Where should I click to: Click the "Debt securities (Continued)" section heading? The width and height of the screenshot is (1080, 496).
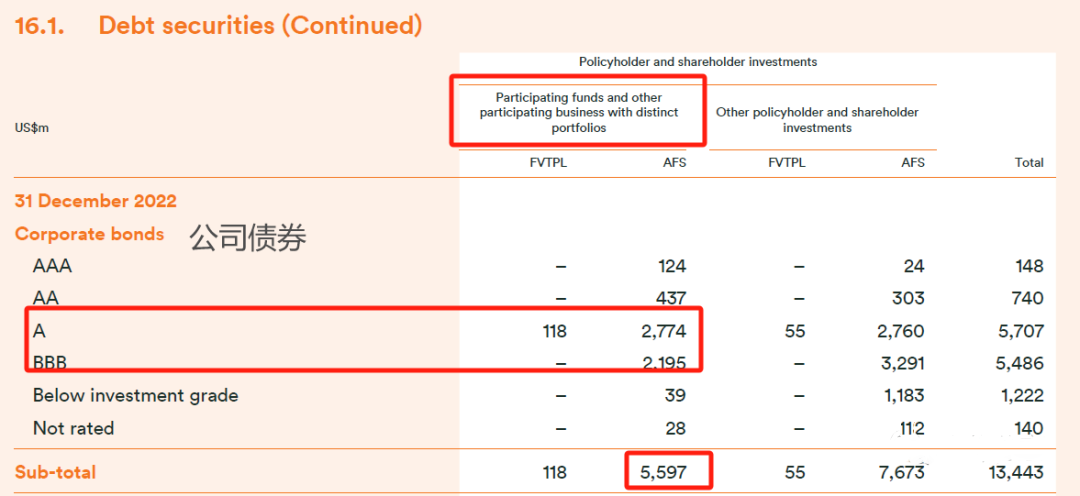260,26
